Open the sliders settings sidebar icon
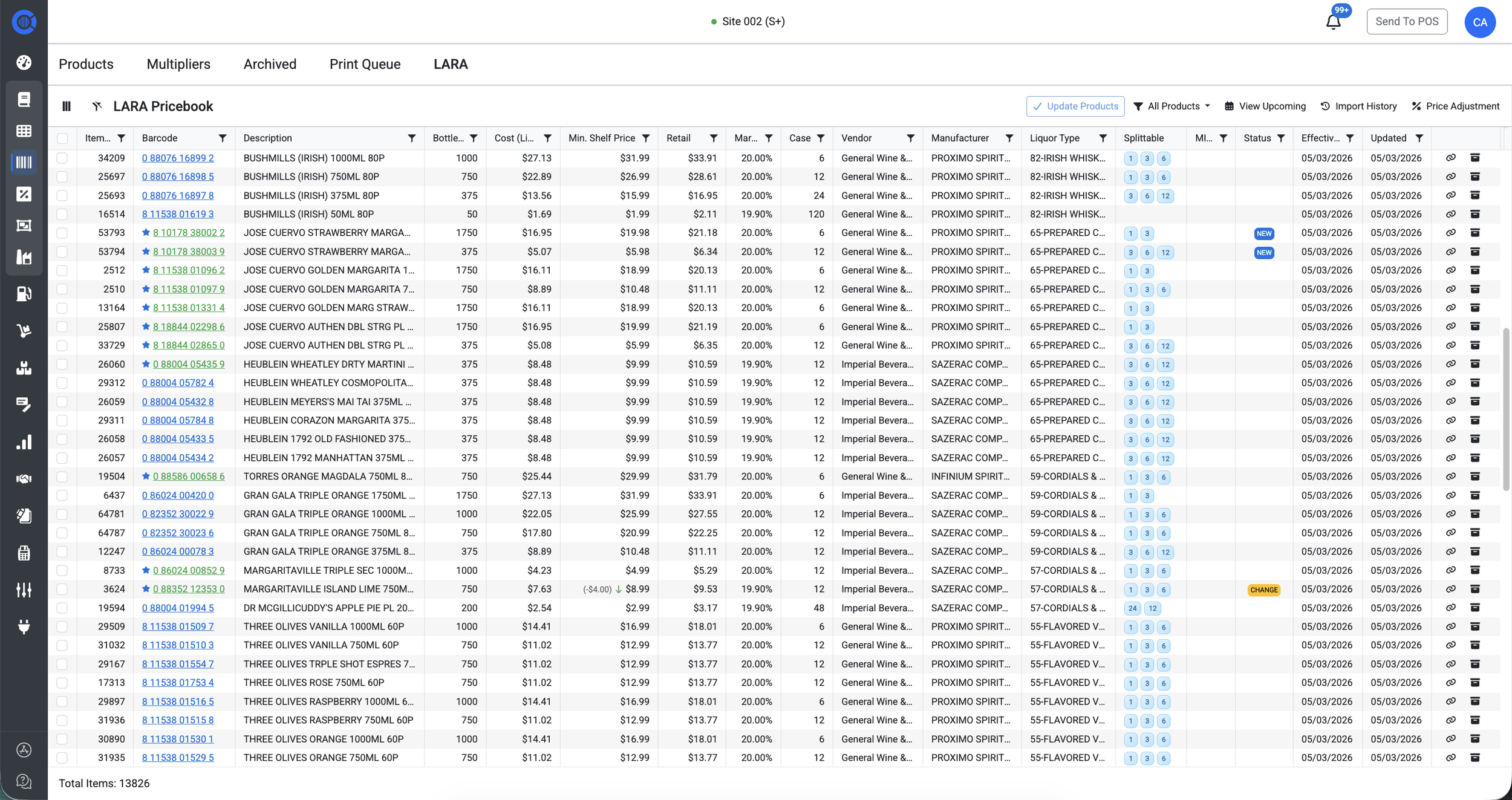 pyautogui.click(x=24, y=590)
